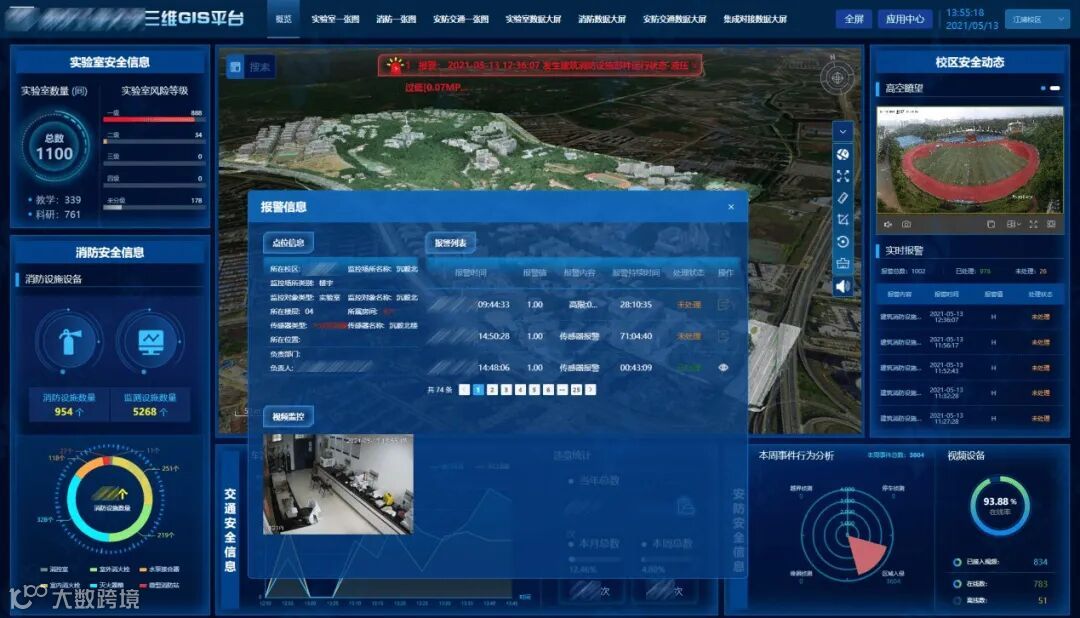1080x618 pixels.
Task: Click the weekly events radar chart
Action: click(847, 533)
